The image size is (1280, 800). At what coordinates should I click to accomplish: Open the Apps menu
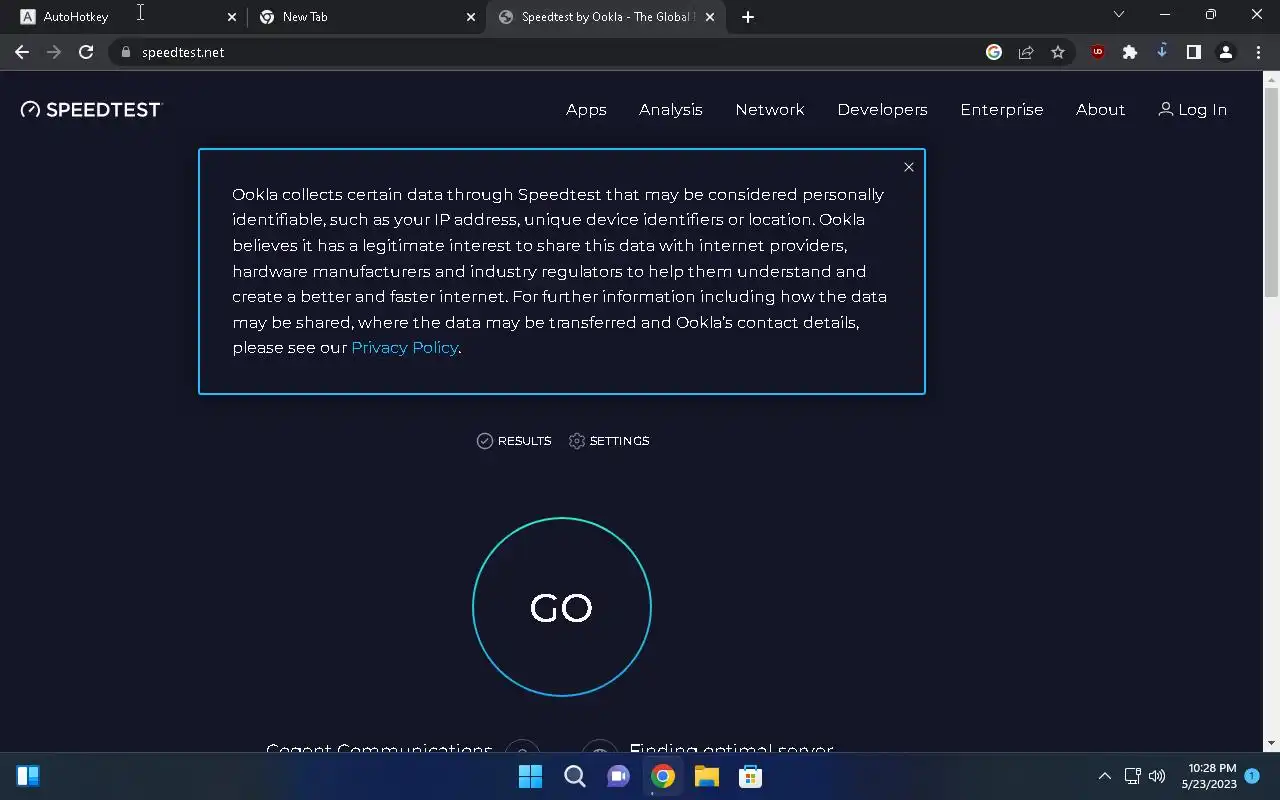[586, 110]
